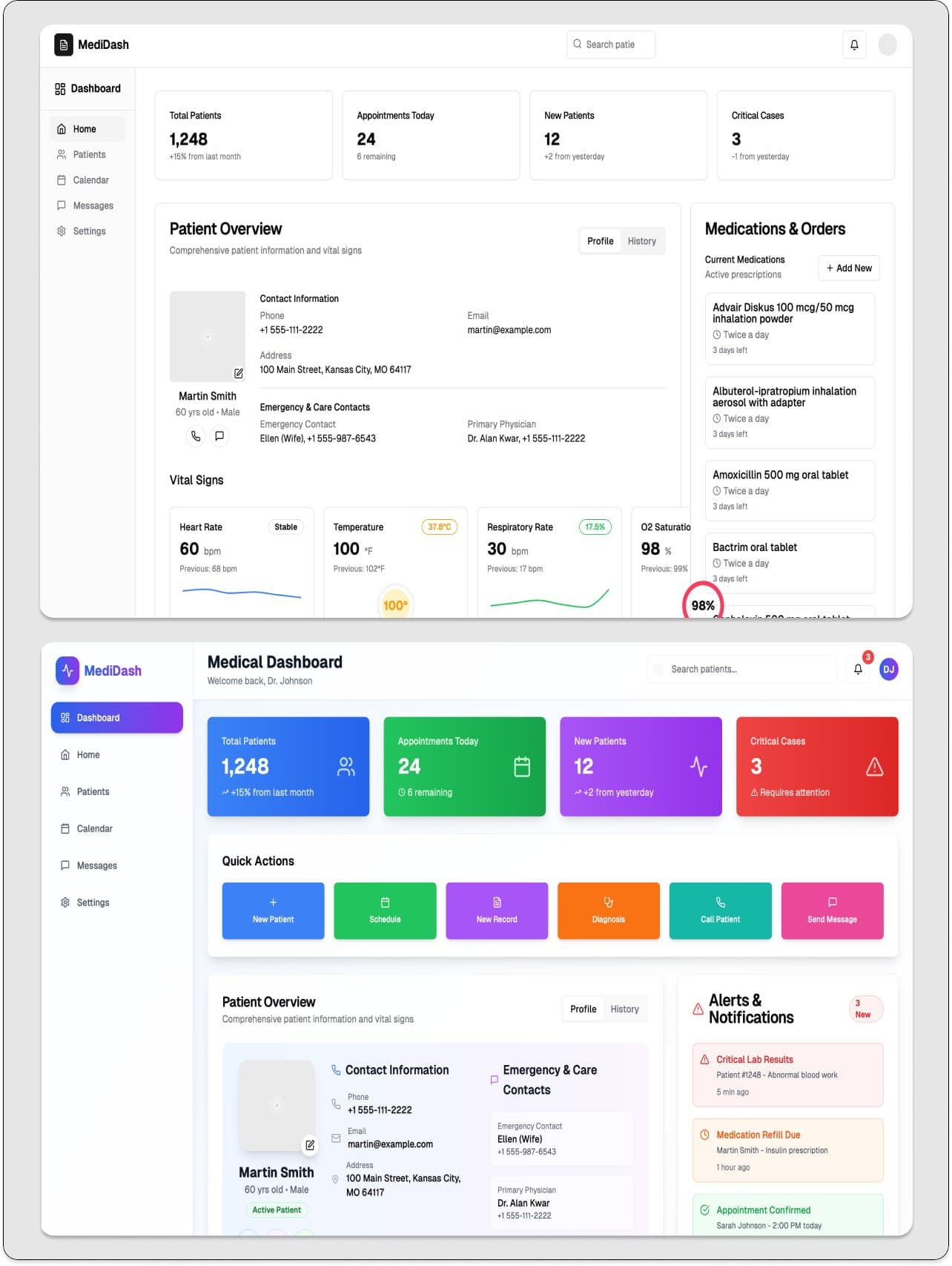Click the message icon under Martin Smith
This screenshot has height=1266, width=952.
tap(219, 435)
